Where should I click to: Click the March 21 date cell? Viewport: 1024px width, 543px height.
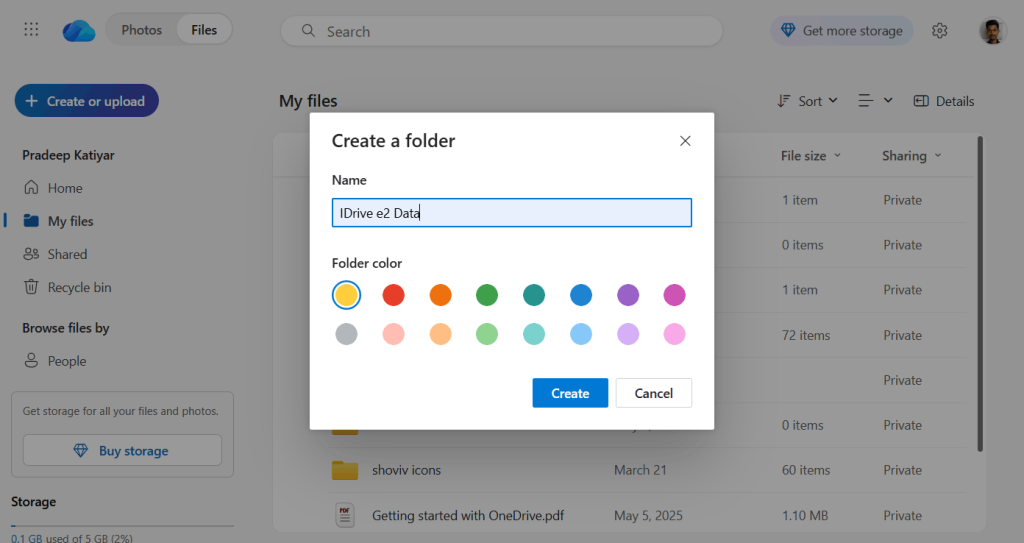pos(640,470)
